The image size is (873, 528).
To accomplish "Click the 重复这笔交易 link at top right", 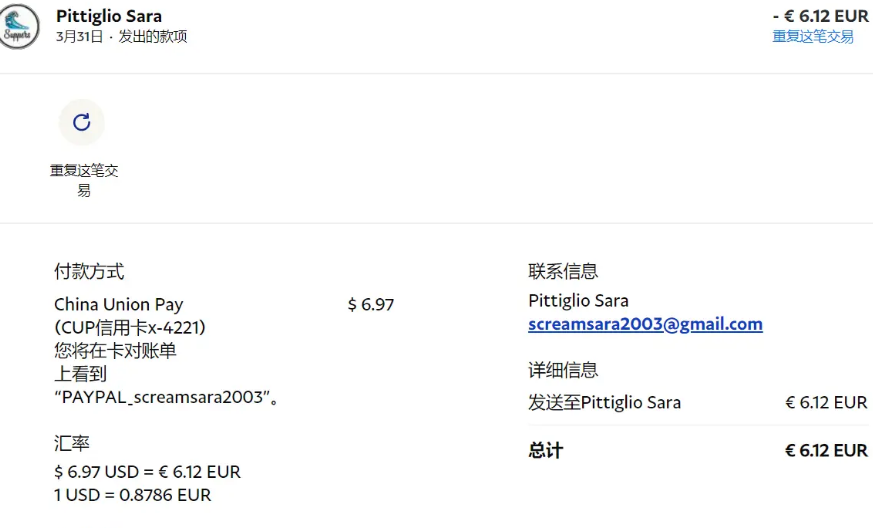I will click(x=812, y=37).
